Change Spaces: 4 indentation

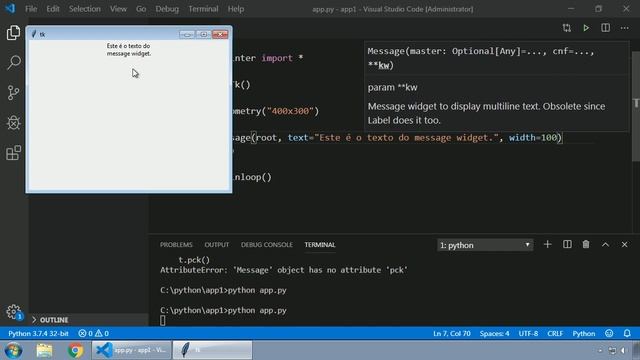pos(494,333)
